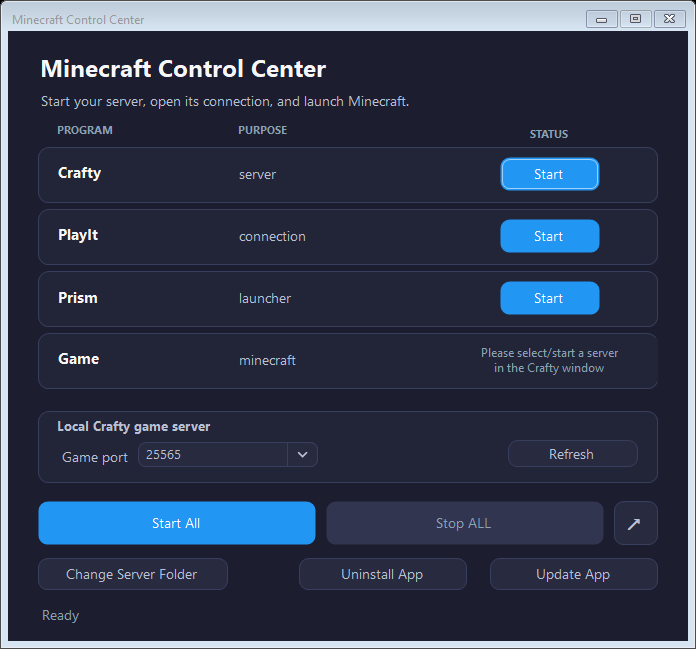This screenshot has height=649, width=696.
Task: Click the 'launcher' purpose text
Action: click(265, 298)
